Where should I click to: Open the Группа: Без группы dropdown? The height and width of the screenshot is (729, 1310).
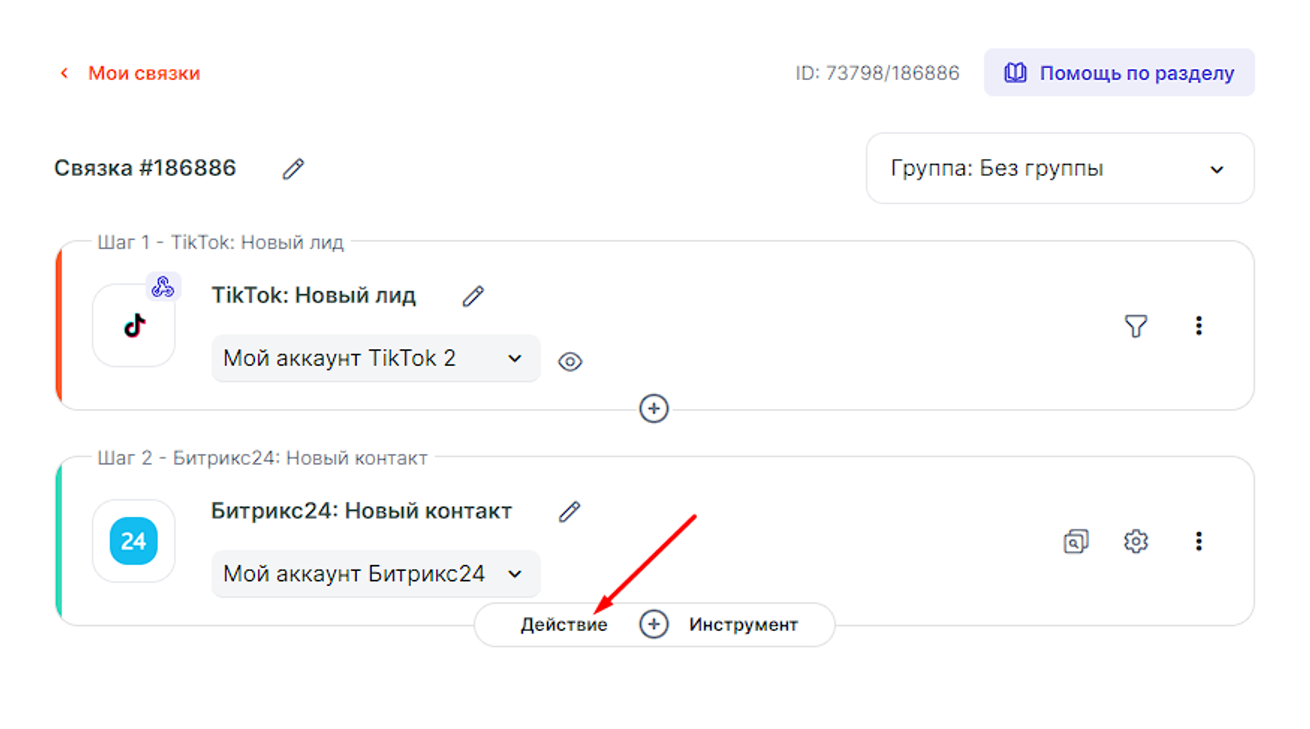coord(1059,169)
